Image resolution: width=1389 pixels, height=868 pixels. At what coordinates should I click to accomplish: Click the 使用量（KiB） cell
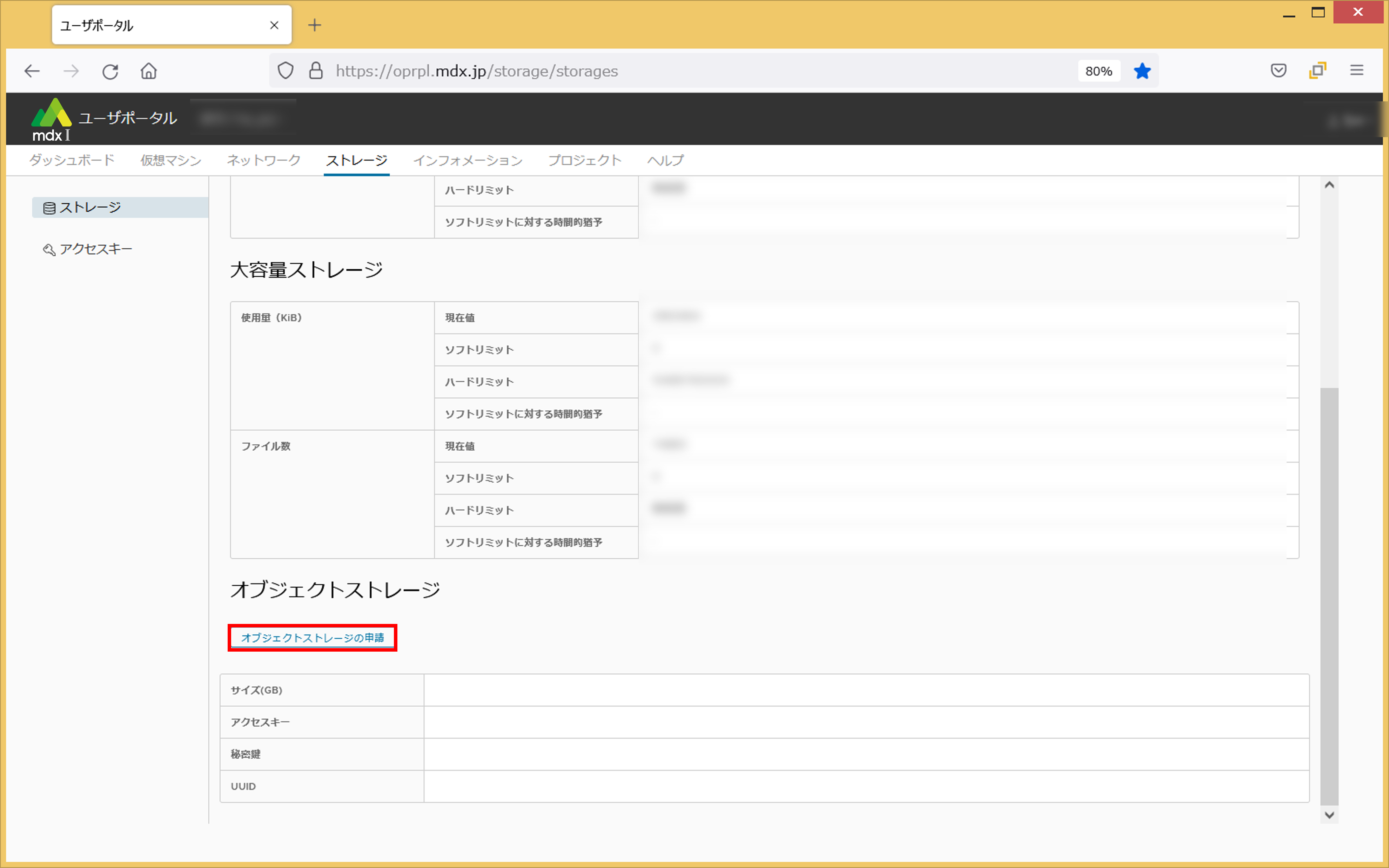(332, 366)
